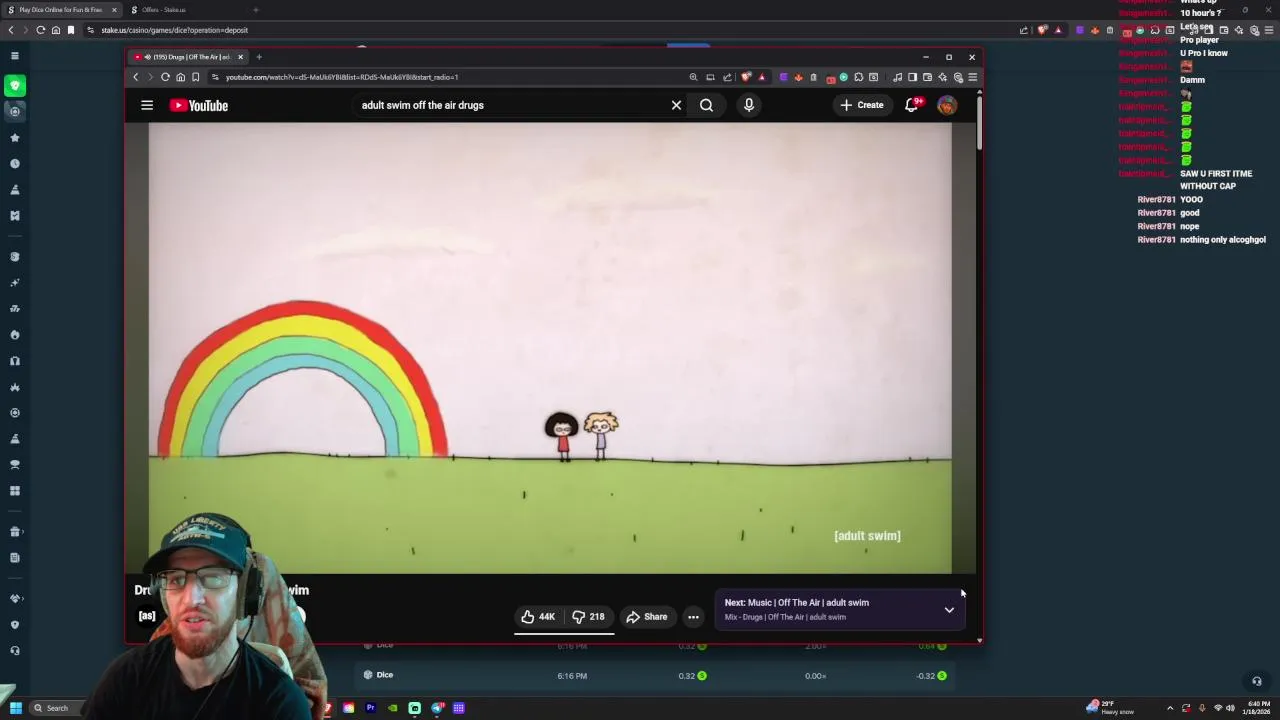Close the Play Dice Online tab
This screenshot has height=720, width=1280.
[114, 10]
